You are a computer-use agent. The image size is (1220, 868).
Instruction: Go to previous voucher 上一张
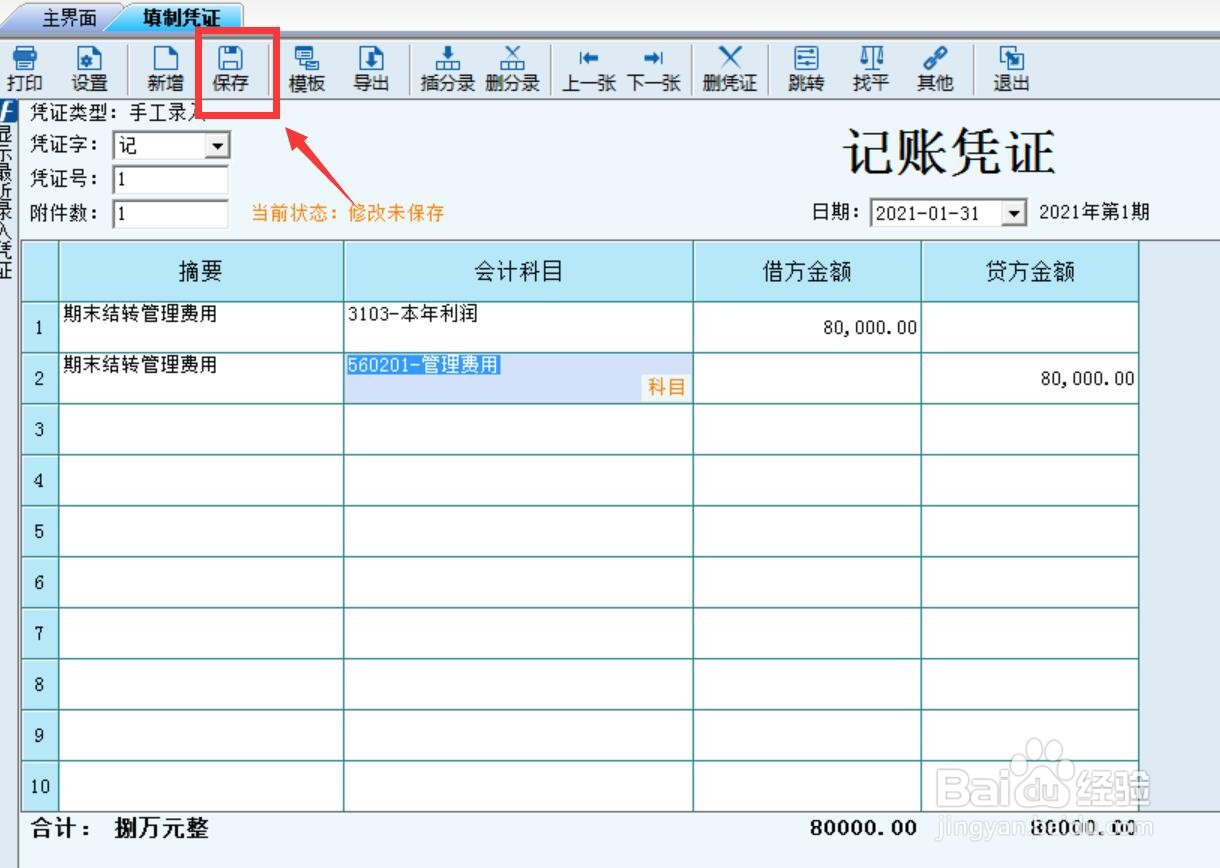tap(588, 69)
